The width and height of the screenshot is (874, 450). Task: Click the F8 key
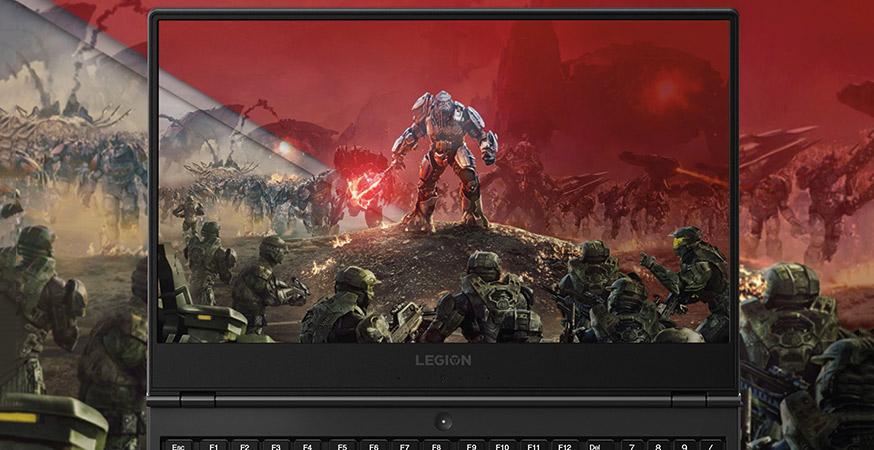point(436,446)
